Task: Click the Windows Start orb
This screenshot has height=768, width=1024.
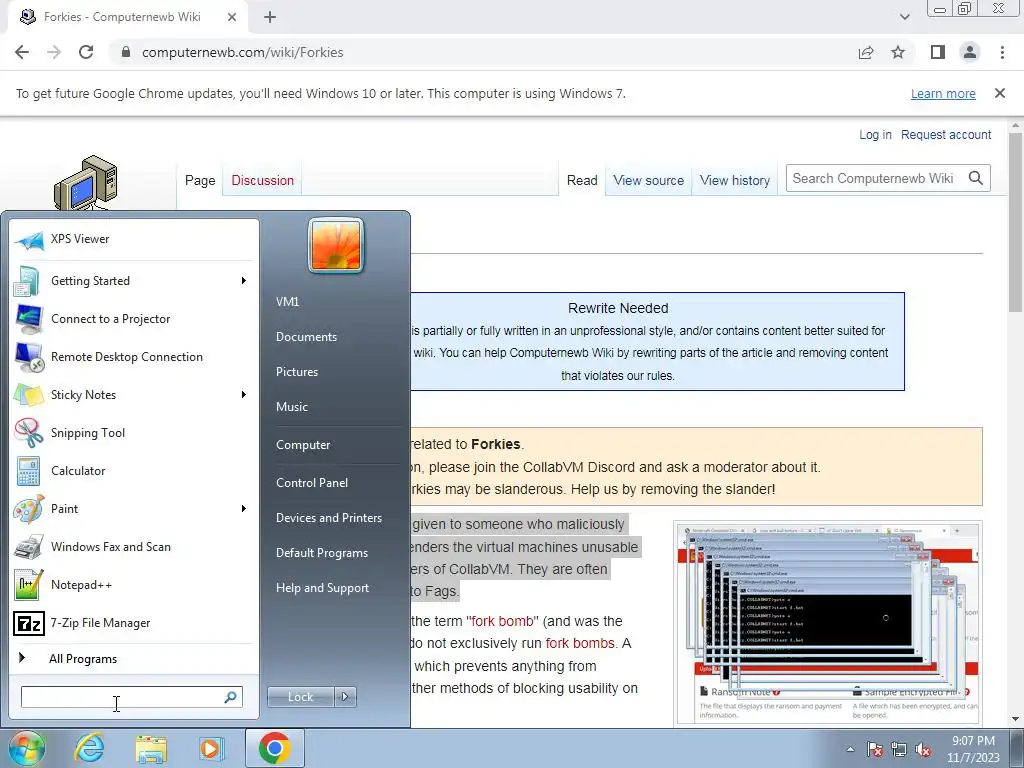Action: (x=26, y=748)
